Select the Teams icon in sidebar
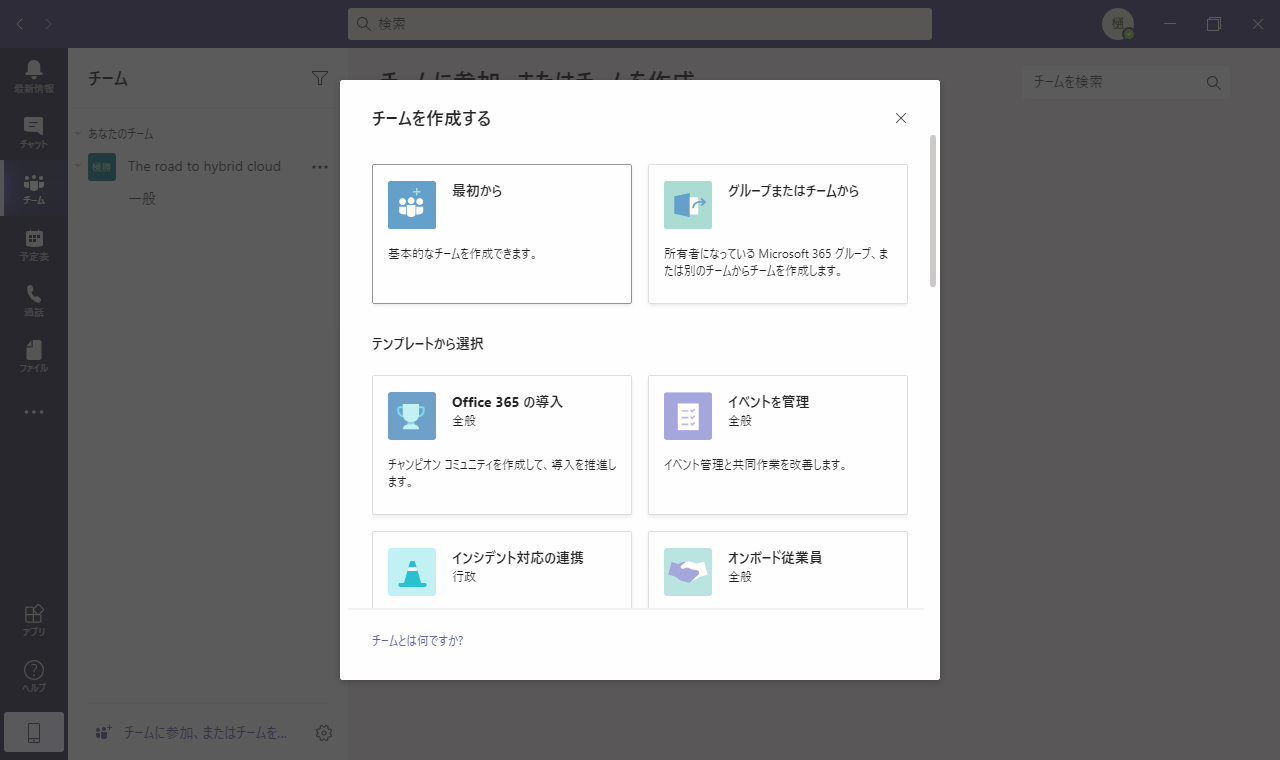 tap(34, 188)
